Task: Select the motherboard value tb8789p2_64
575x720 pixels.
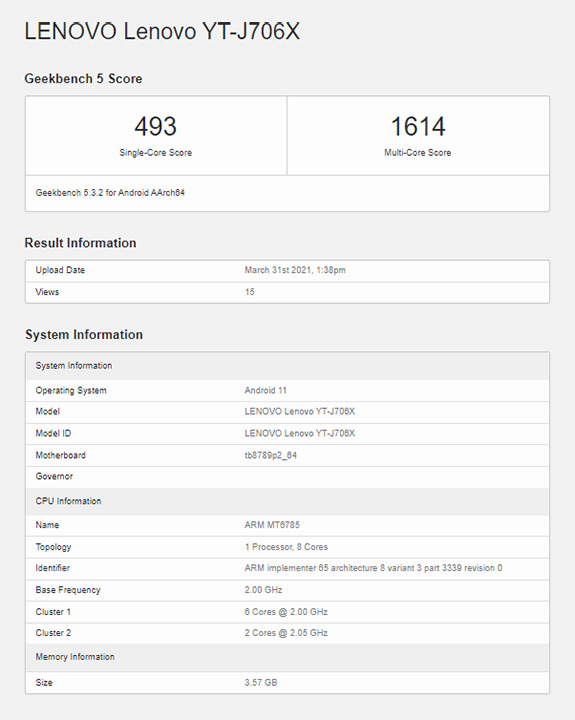Action: [271, 456]
